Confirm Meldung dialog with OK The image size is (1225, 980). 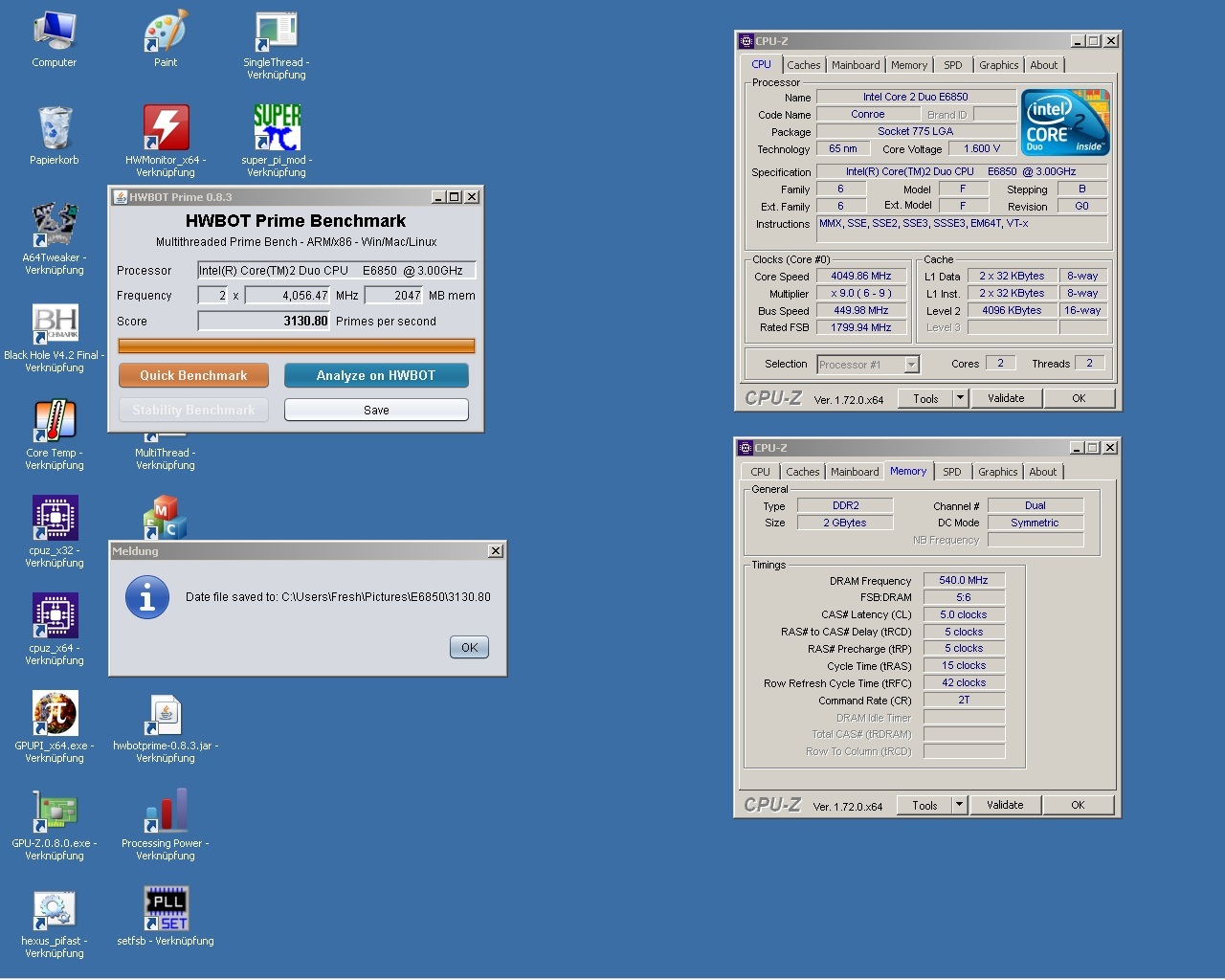(x=469, y=647)
